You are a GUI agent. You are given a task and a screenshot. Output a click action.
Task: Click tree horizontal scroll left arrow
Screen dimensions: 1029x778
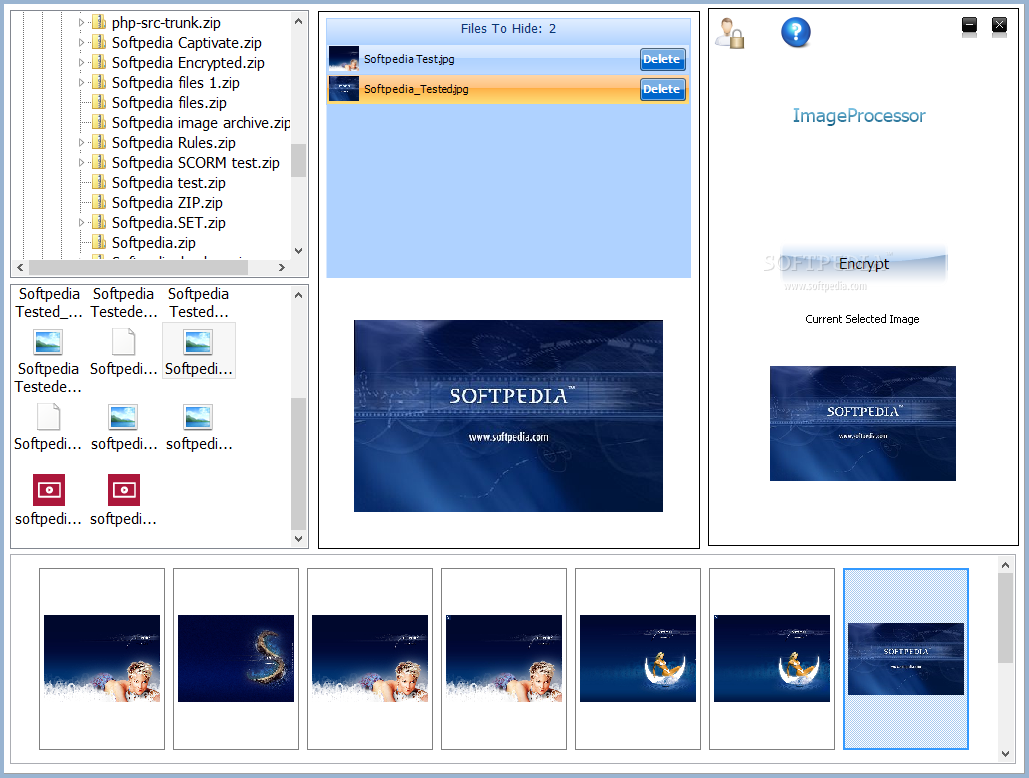(x=20, y=268)
